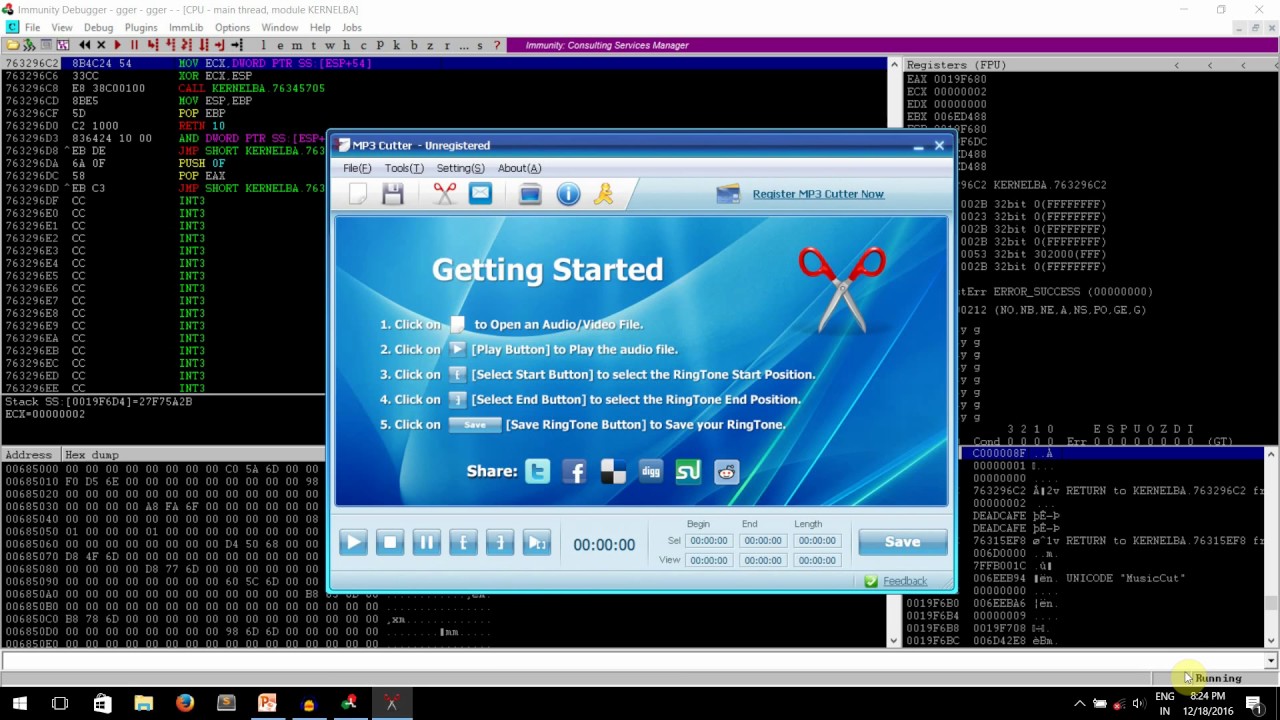Open File Explorer from taskbar
This screenshot has height=720, width=1280.
(143, 704)
